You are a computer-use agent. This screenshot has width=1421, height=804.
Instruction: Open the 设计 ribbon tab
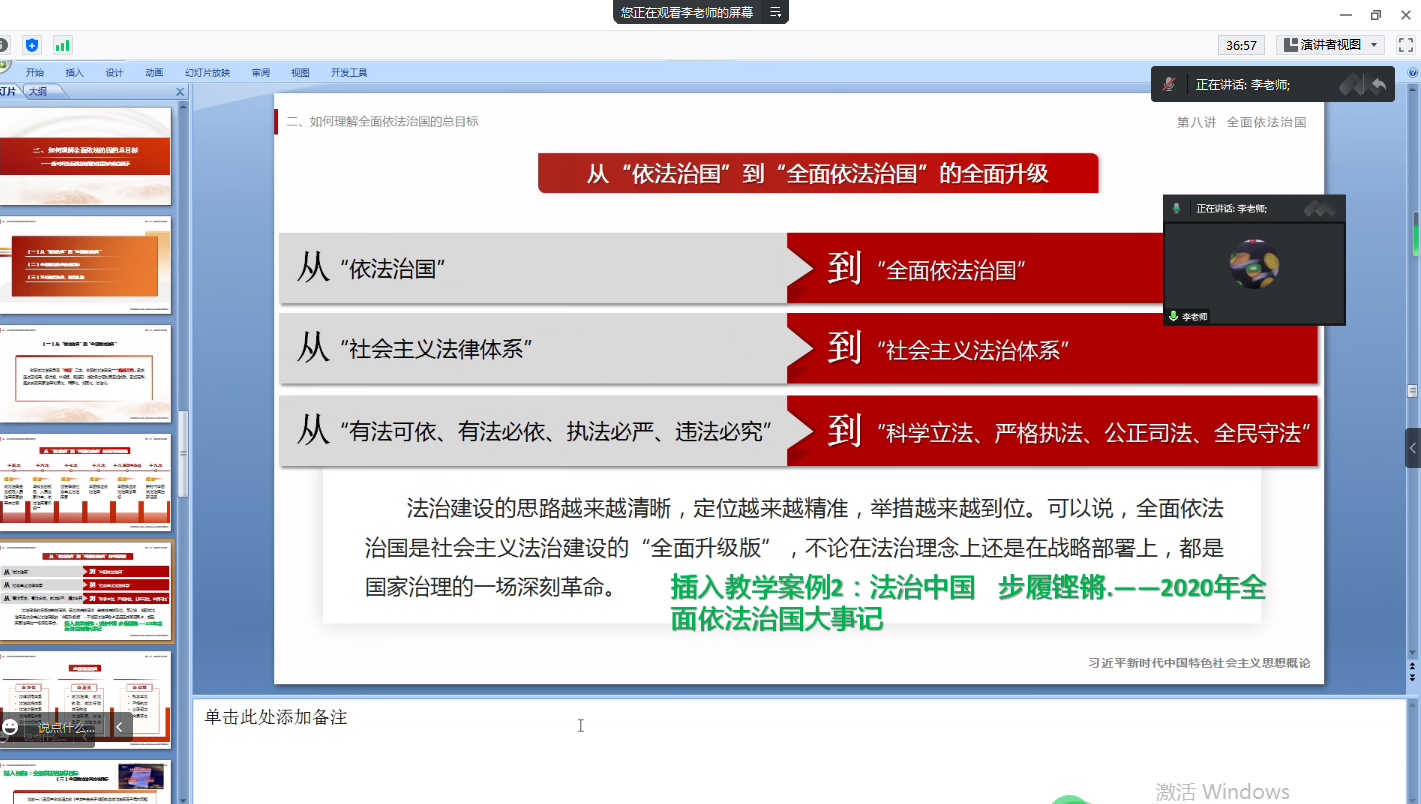(115, 73)
